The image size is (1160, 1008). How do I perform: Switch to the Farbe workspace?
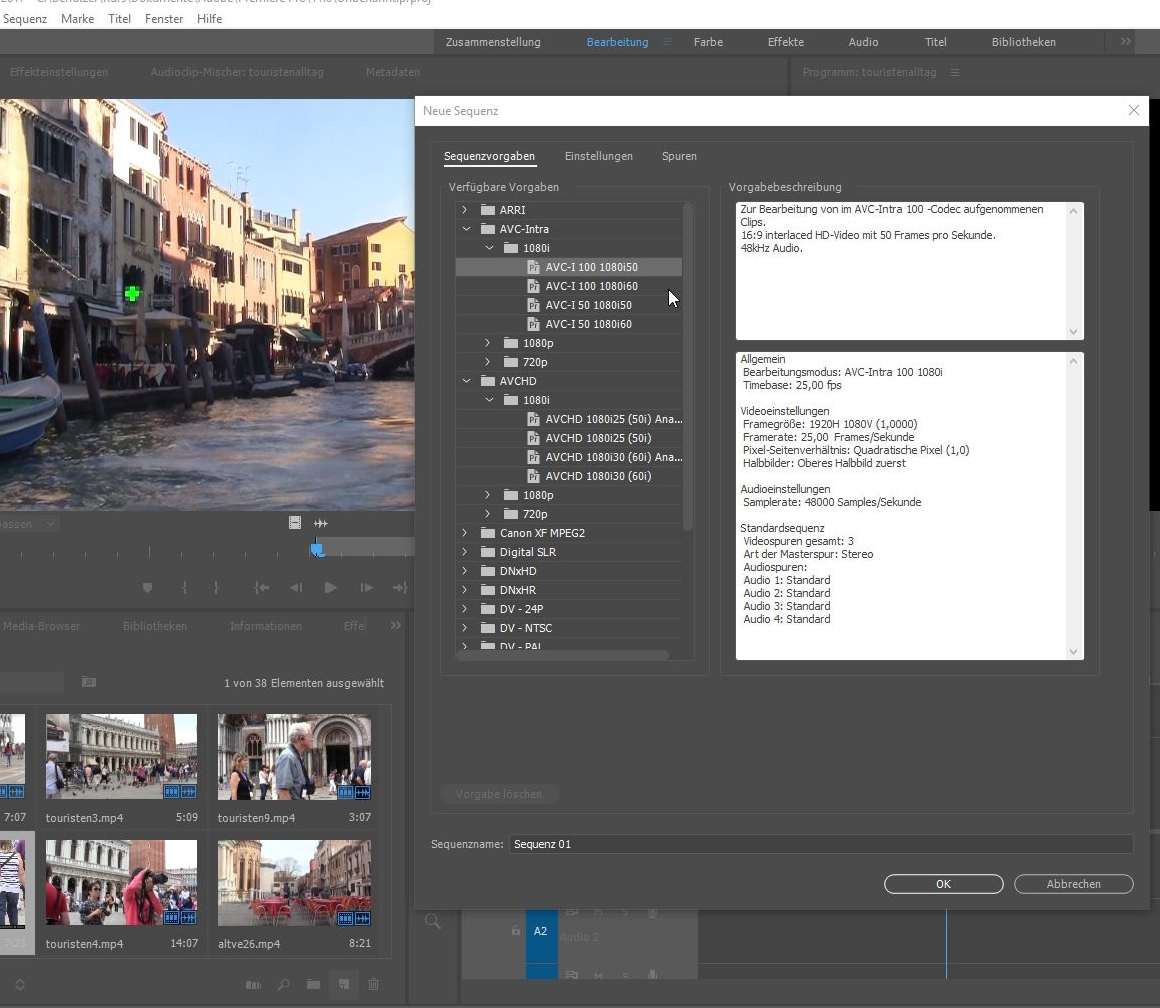[x=708, y=42]
